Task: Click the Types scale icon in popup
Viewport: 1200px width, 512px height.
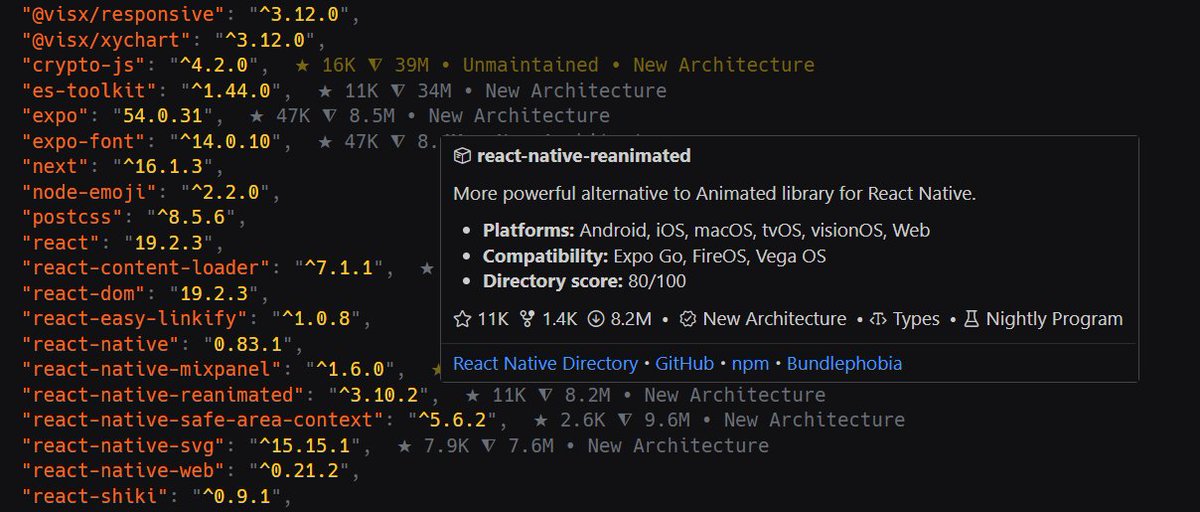Action: click(x=878, y=319)
